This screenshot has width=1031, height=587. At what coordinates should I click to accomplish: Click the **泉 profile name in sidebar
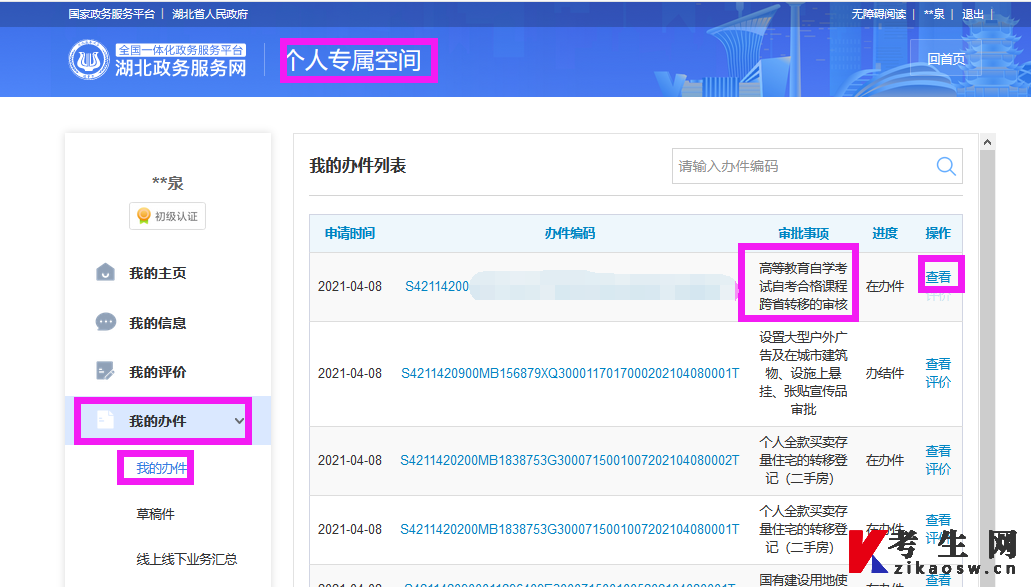168,183
